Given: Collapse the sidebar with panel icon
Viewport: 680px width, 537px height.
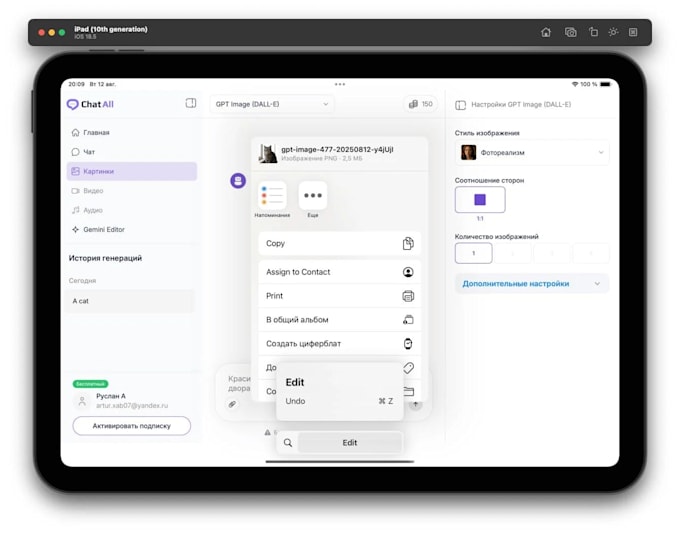Looking at the screenshot, I should pyautogui.click(x=190, y=103).
